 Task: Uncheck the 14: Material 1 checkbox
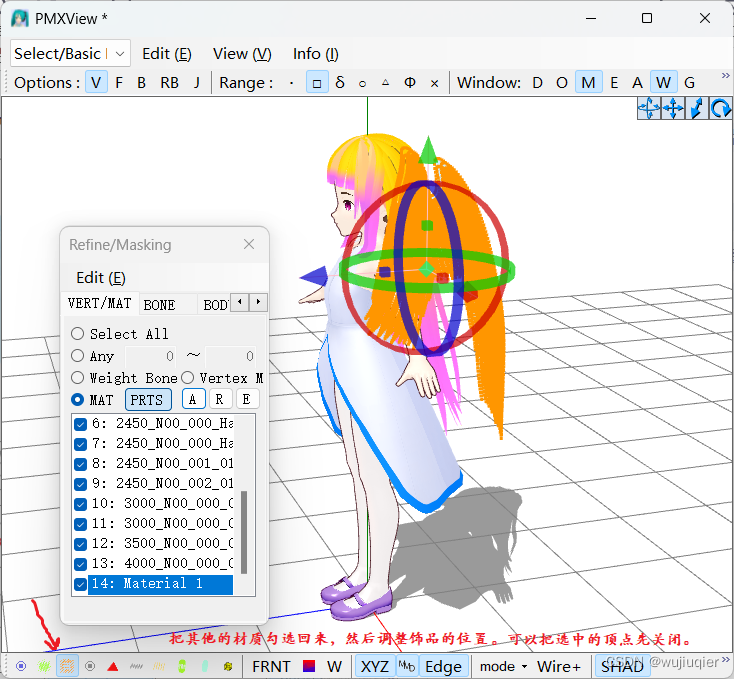81,584
